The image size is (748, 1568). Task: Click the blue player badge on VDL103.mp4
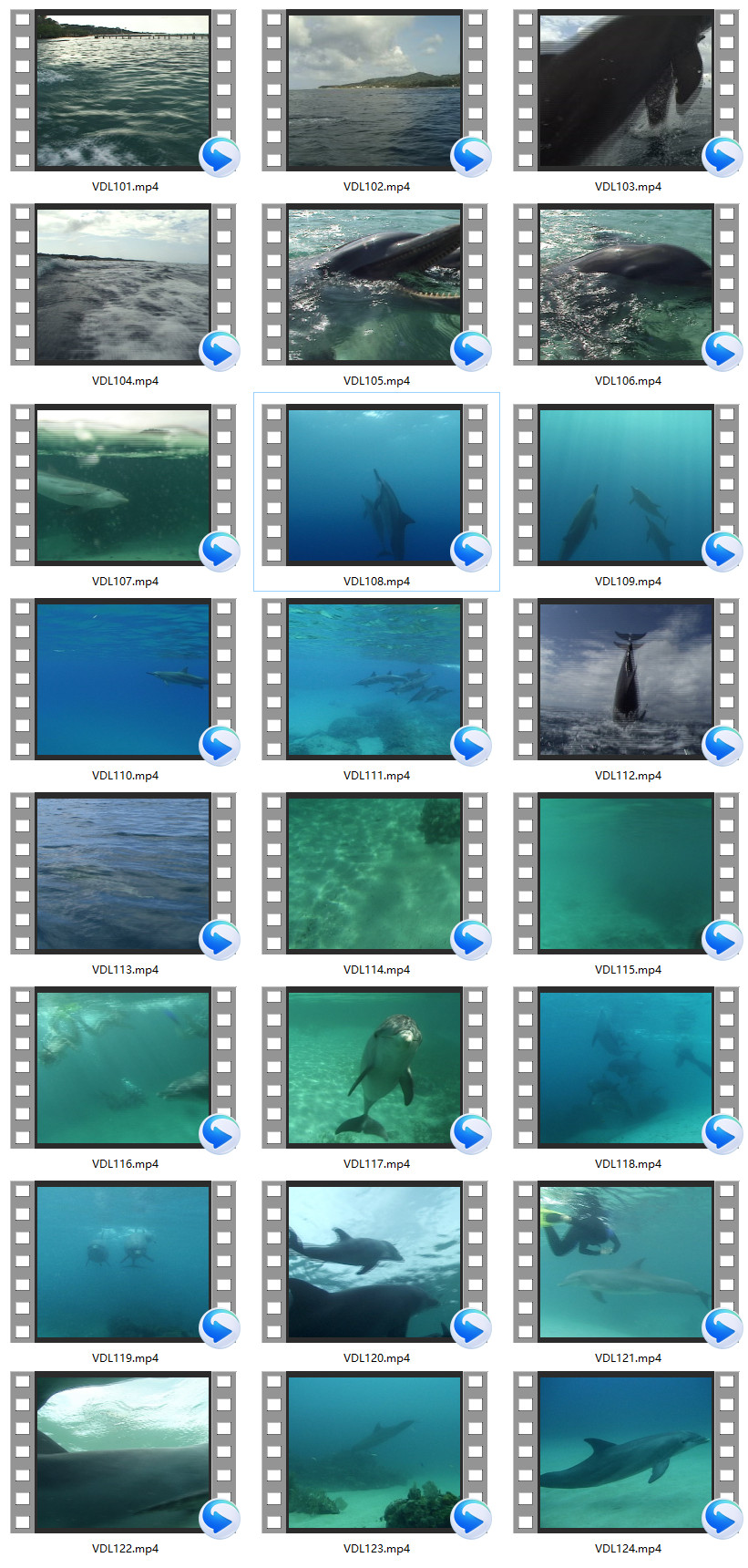[x=722, y=157]
